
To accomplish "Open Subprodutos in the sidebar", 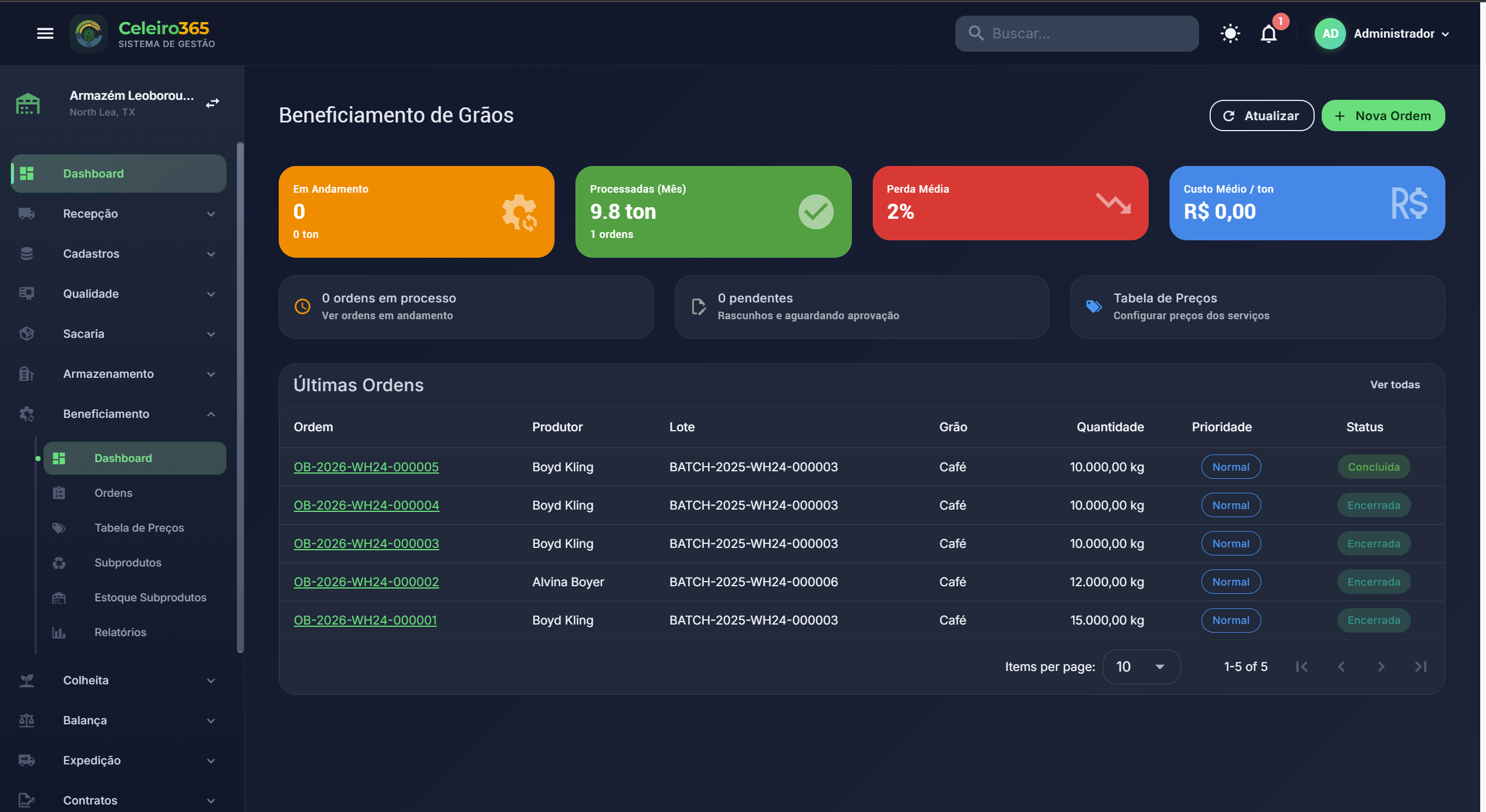I will 128,562.
